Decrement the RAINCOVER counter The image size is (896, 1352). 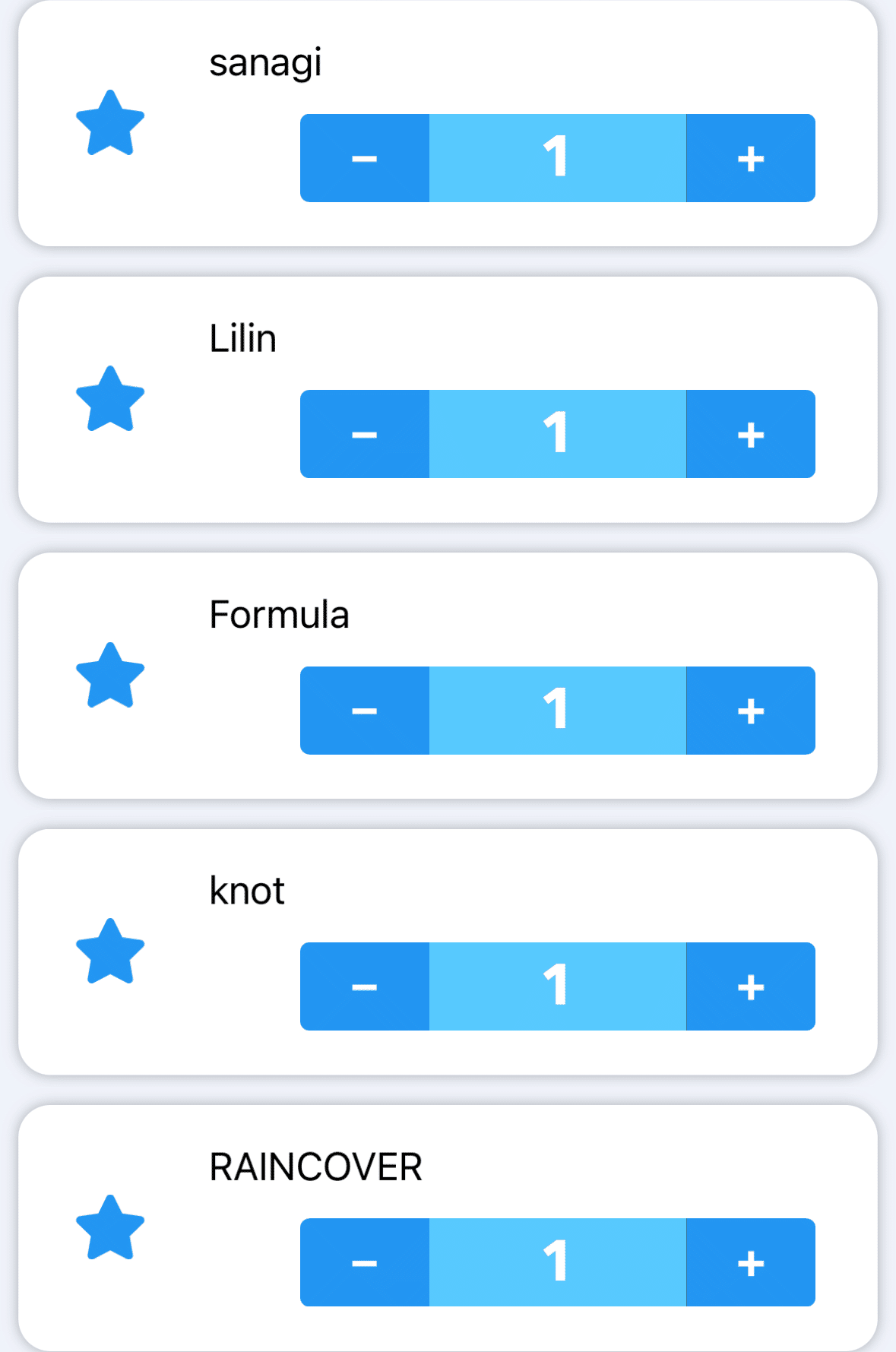coord(365,1262)
